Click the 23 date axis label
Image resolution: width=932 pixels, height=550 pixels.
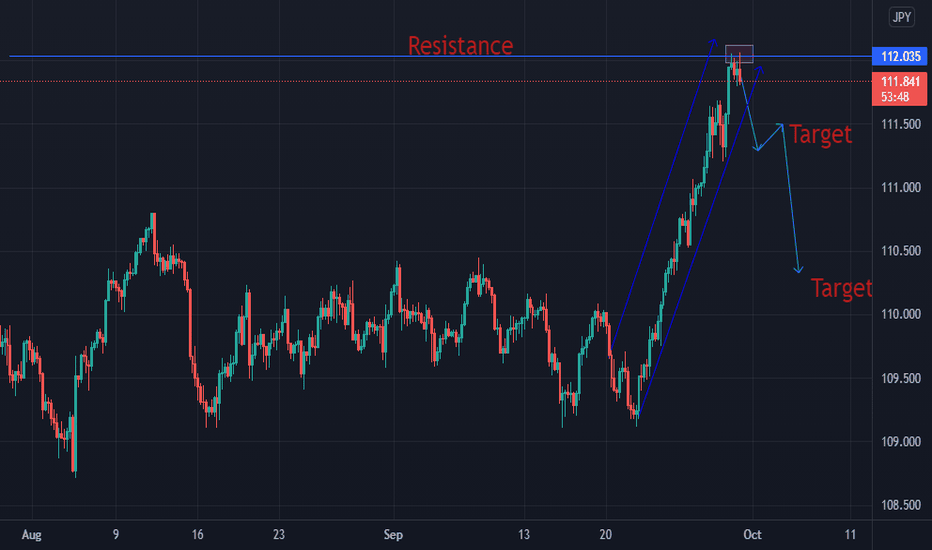pos(279,535)
